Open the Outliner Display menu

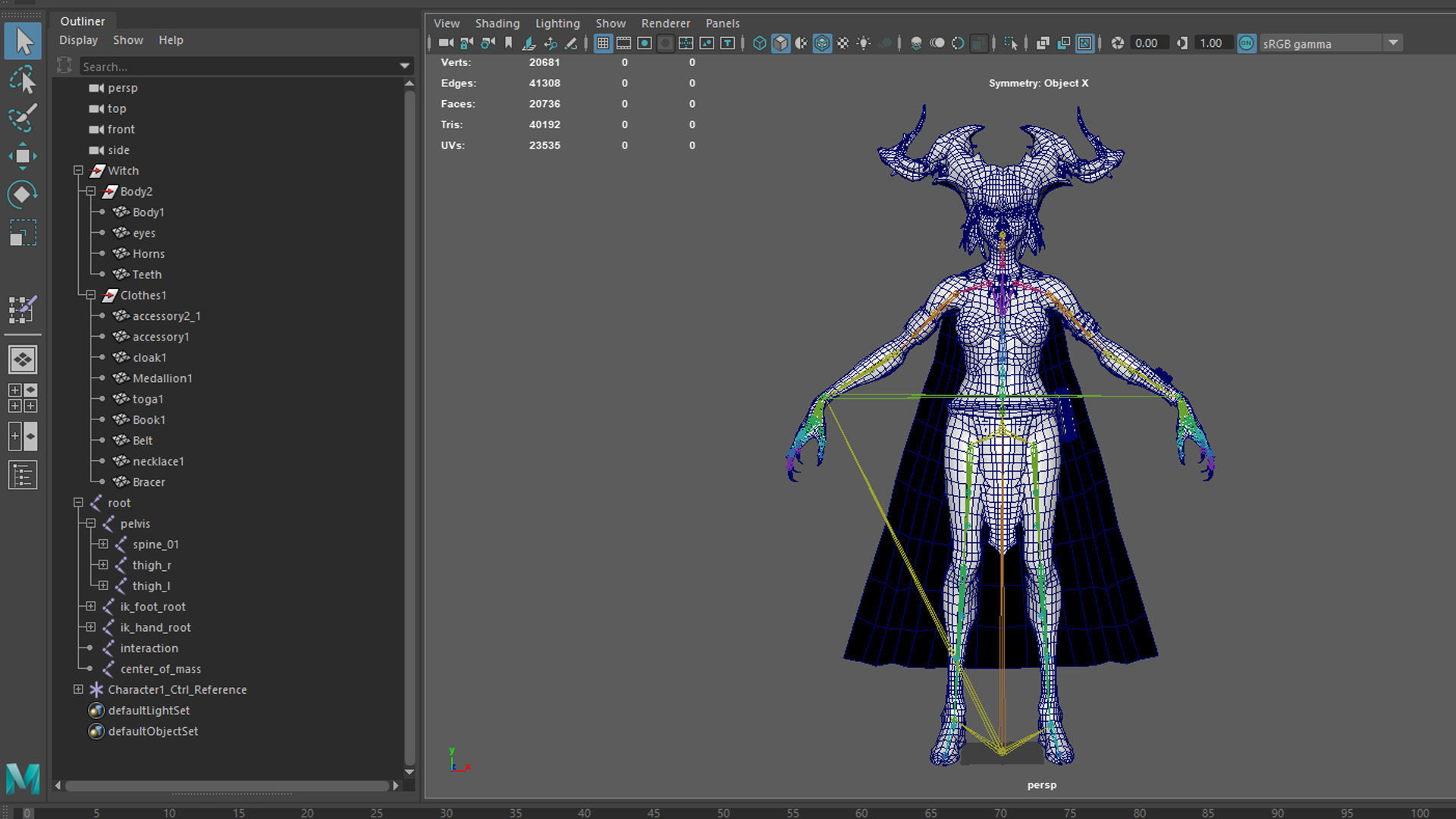[78, 40]
